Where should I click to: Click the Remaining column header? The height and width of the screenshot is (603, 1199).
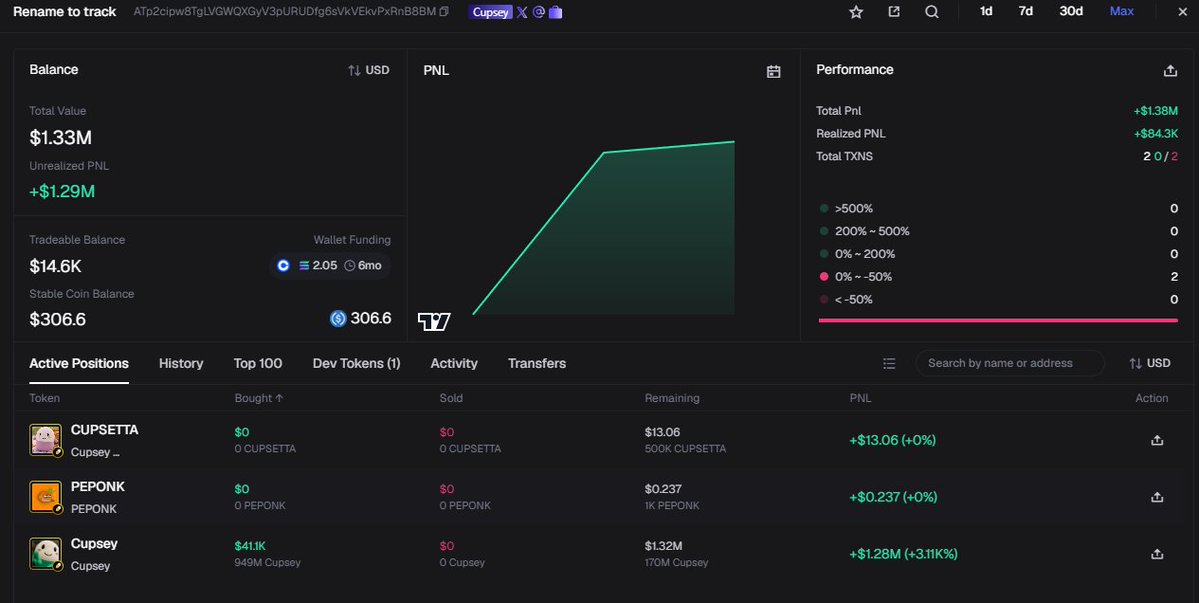pos(671,398)
